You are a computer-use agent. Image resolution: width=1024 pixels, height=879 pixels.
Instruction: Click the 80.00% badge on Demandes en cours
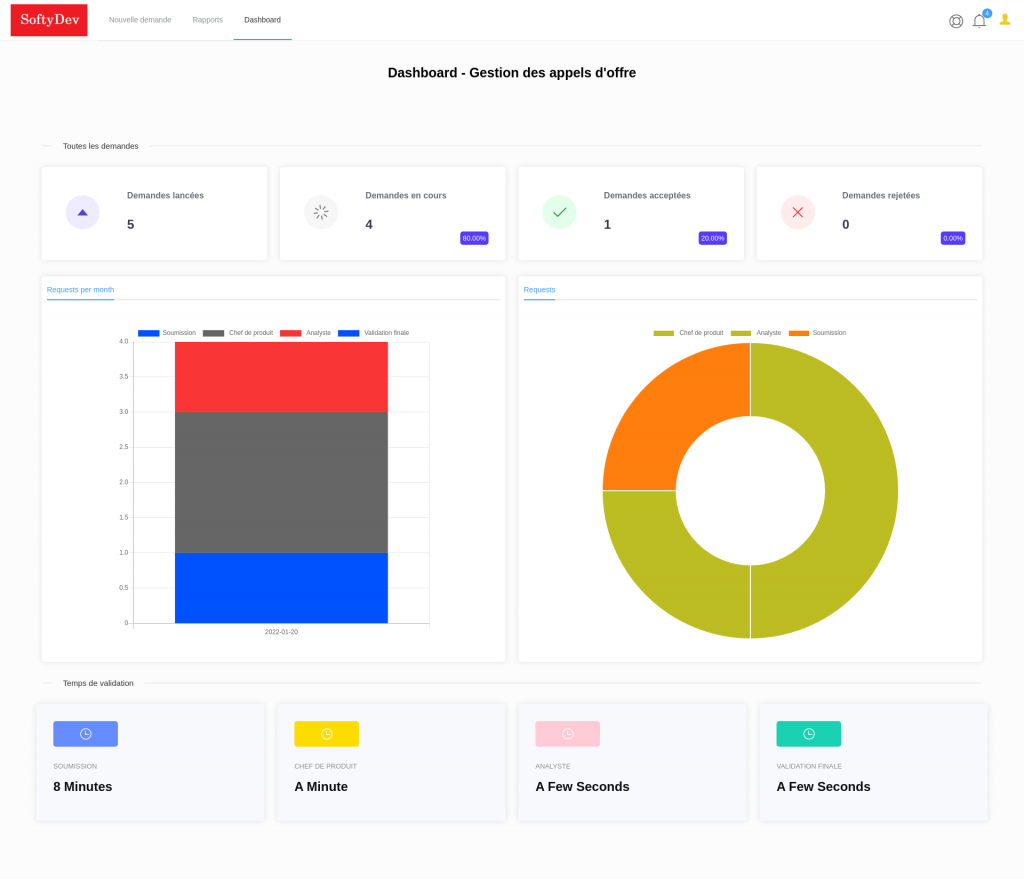(x=474, y=238)
